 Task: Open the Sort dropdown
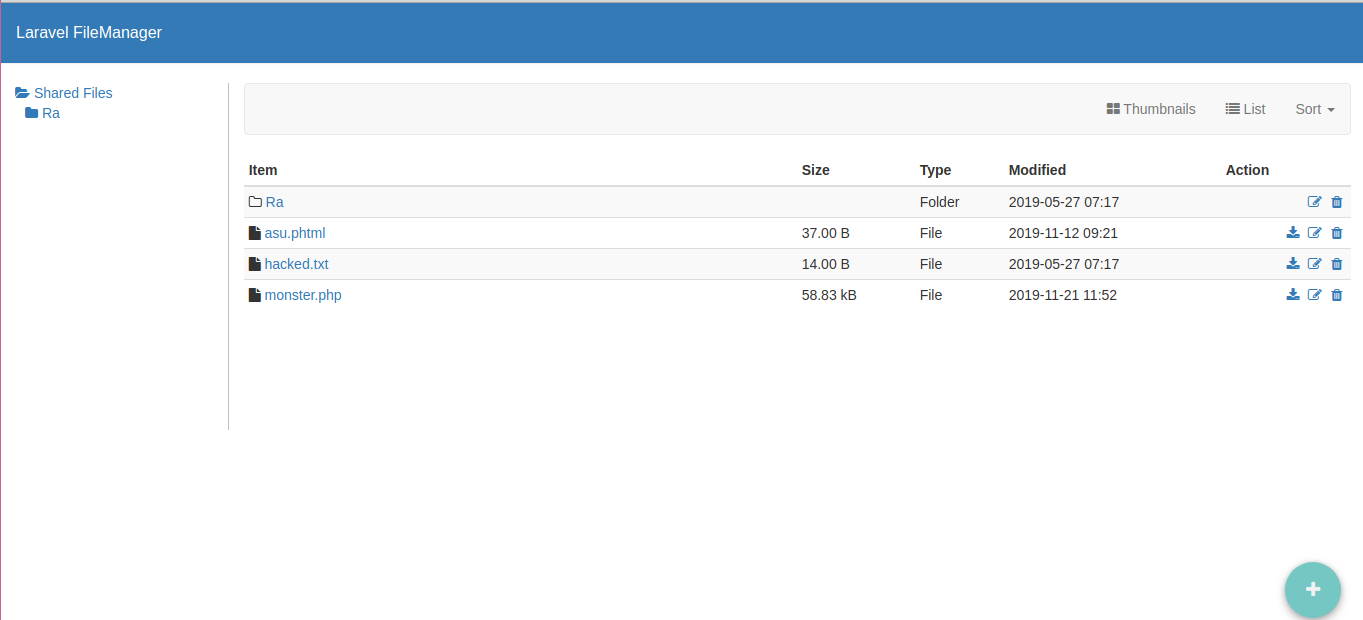(x=1315, y=109)
